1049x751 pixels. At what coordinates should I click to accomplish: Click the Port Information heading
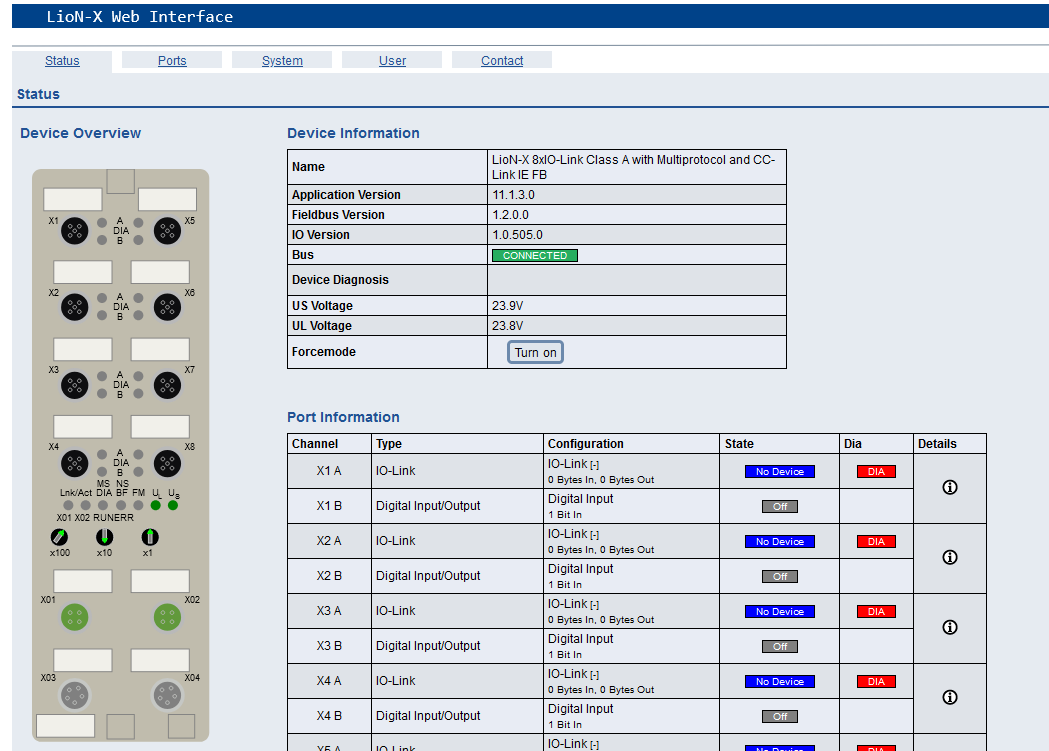coord(343,417)
